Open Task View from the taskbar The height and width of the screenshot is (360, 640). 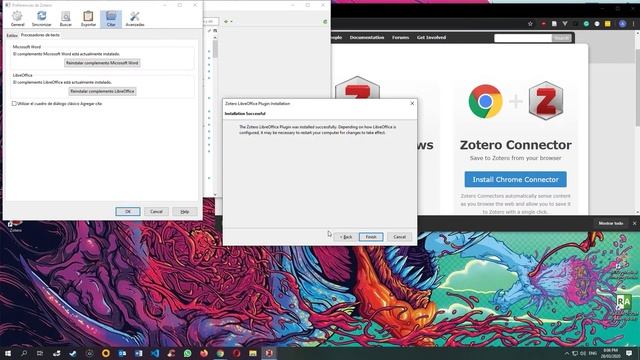(40, 353)
